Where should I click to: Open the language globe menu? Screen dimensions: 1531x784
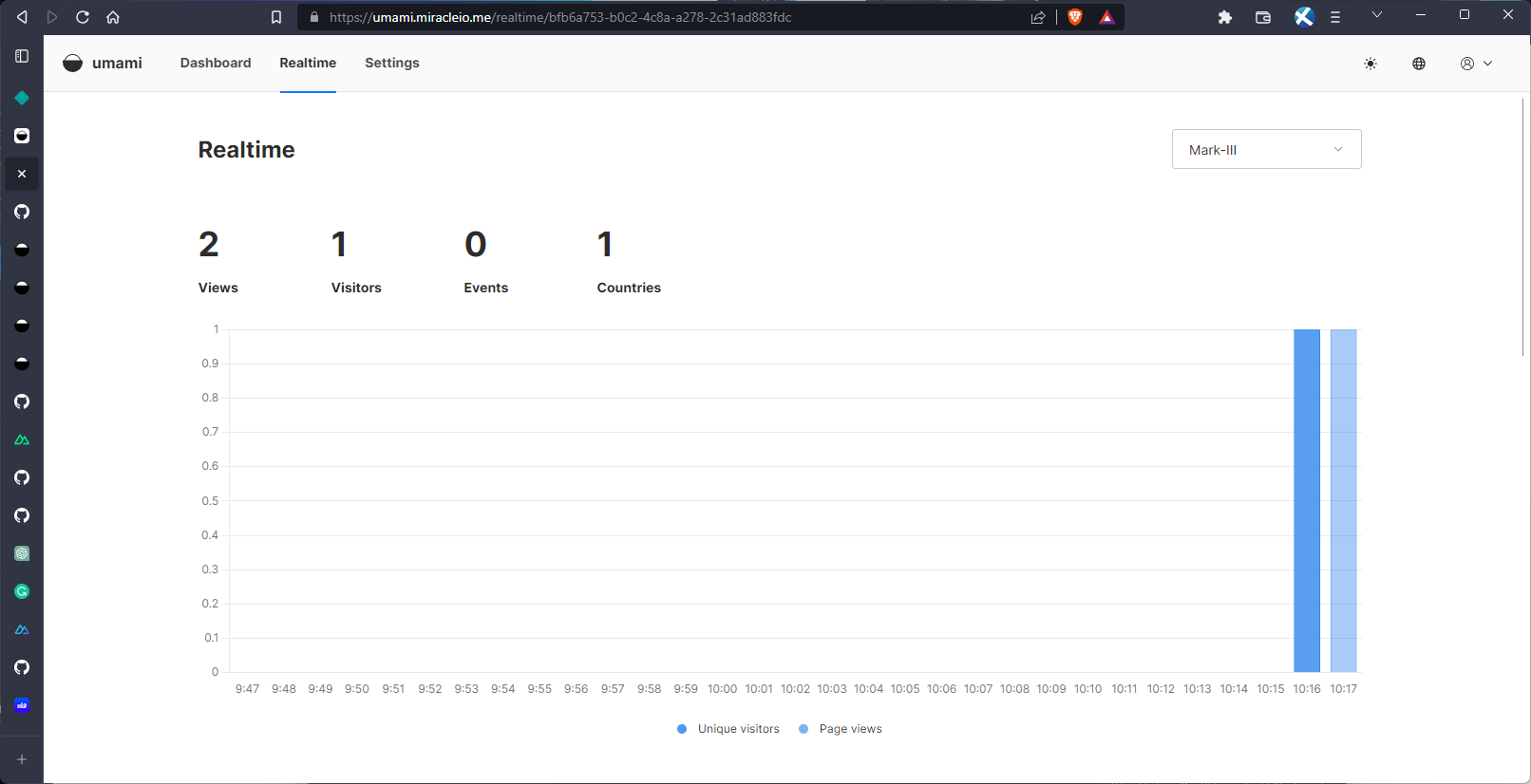pos(1419,64)
